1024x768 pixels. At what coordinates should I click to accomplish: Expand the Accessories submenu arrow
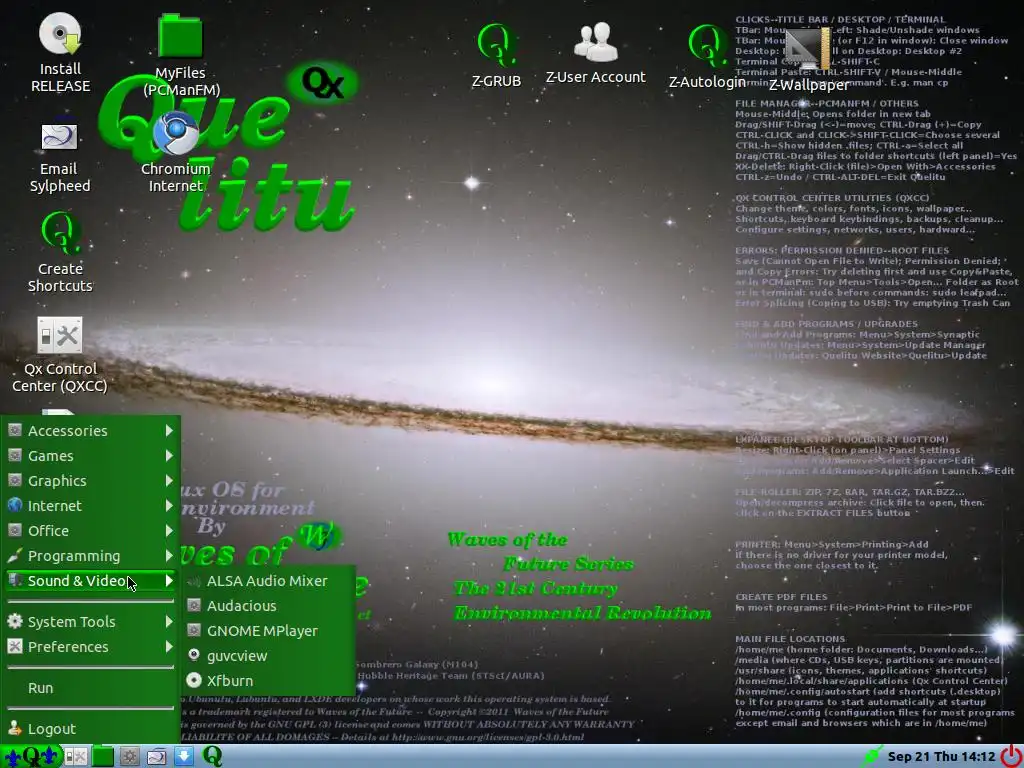(169, 430)
